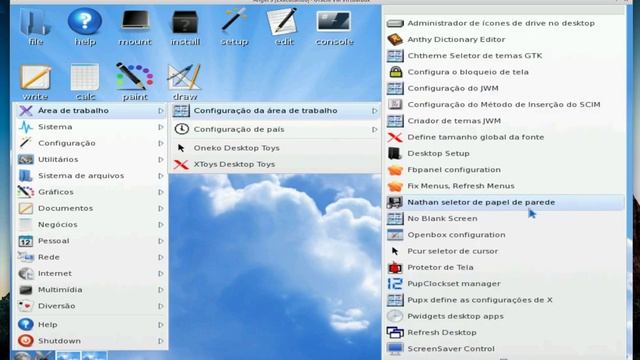Image resolution: width=640 pixels, height=360 pixels.
Task: Expand the Multimídia submenu arrow
Action: click(x=161, y=290)
